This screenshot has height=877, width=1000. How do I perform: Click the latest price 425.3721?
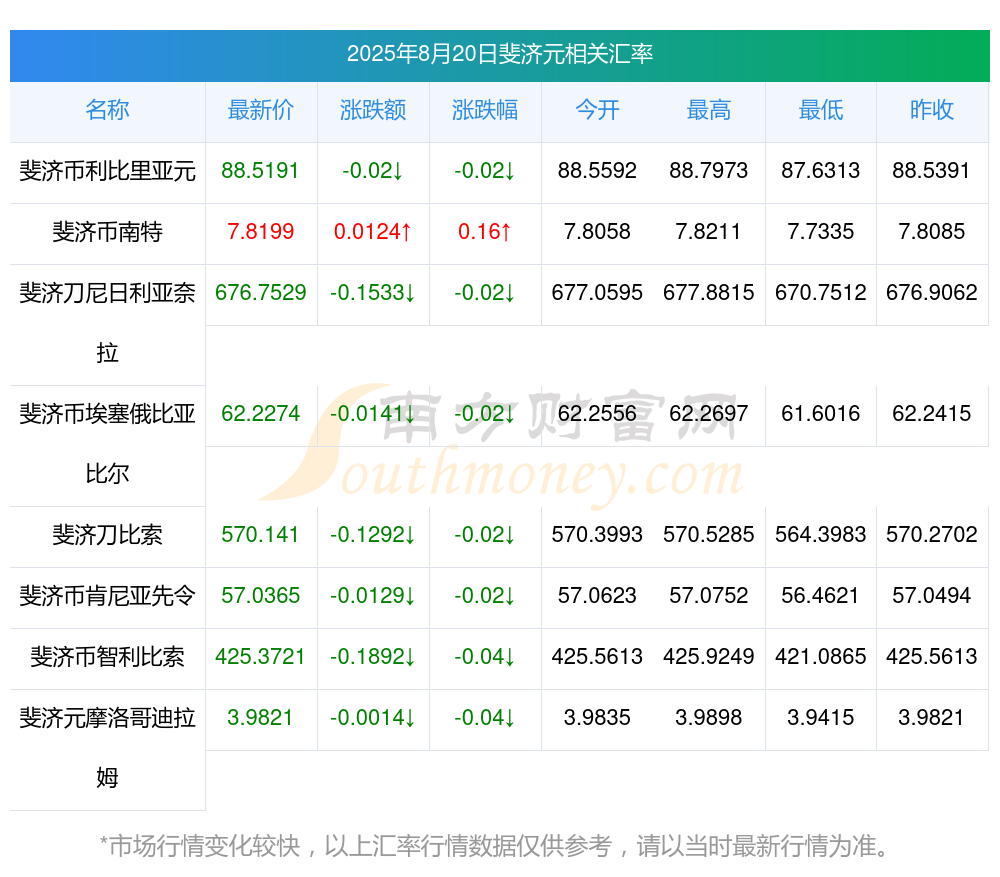[260, 656]
